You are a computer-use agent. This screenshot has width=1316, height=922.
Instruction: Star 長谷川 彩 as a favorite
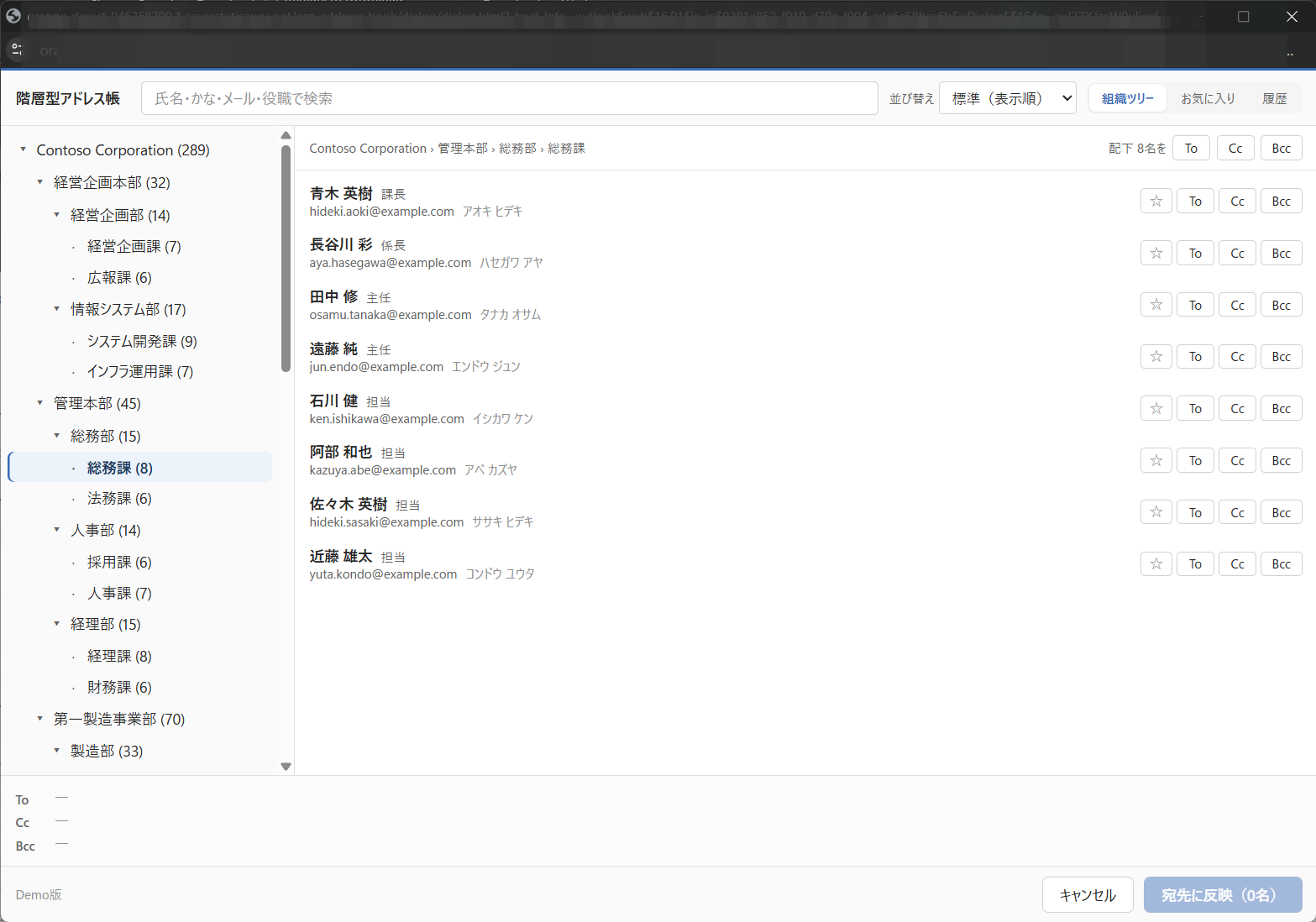1156,253
